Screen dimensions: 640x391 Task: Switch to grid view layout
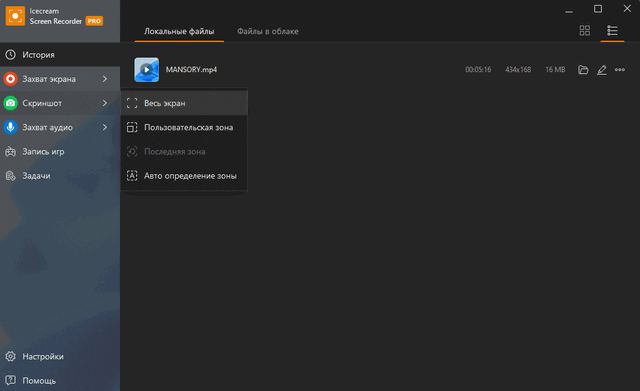pyautogui.click(x=584, y=30)
